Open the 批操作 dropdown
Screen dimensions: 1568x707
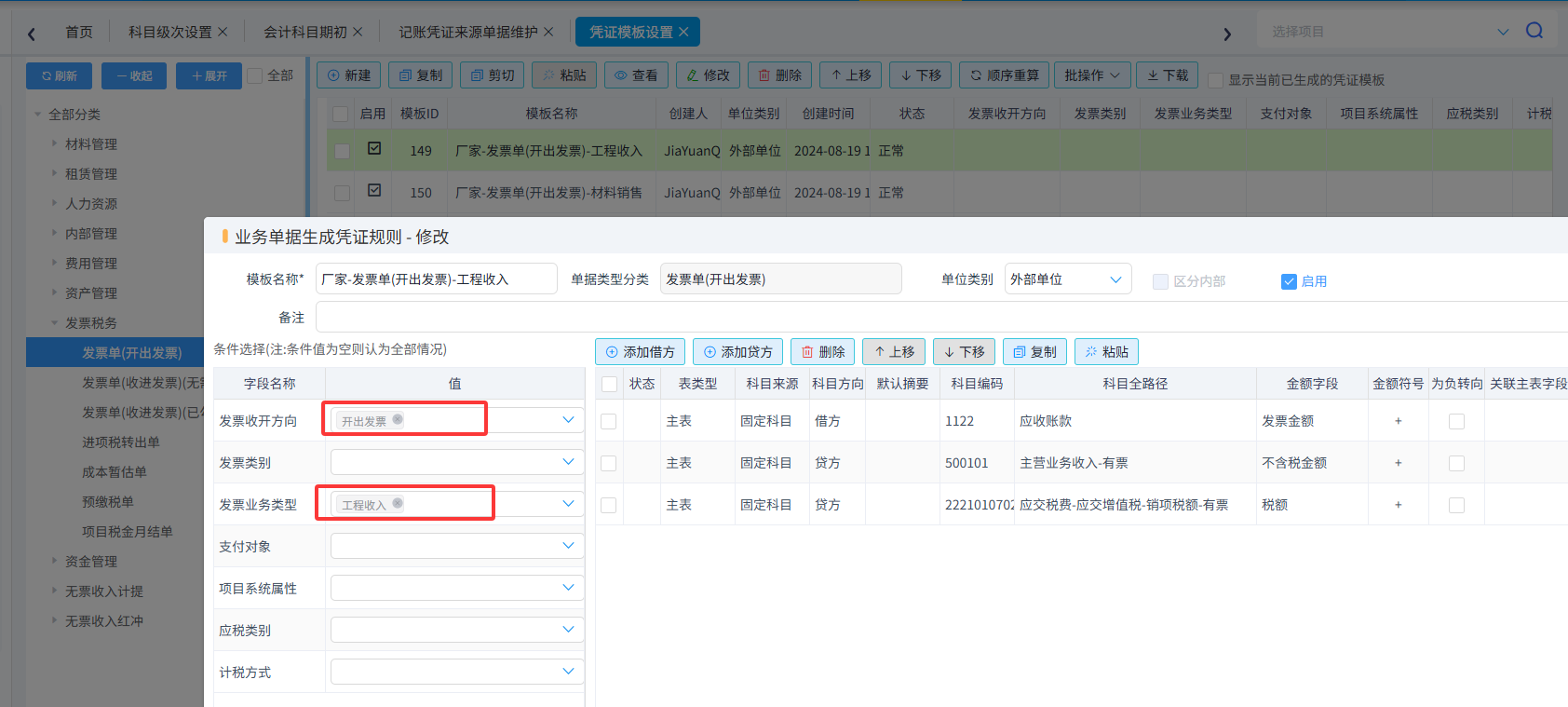click(x=1093, y=75)
